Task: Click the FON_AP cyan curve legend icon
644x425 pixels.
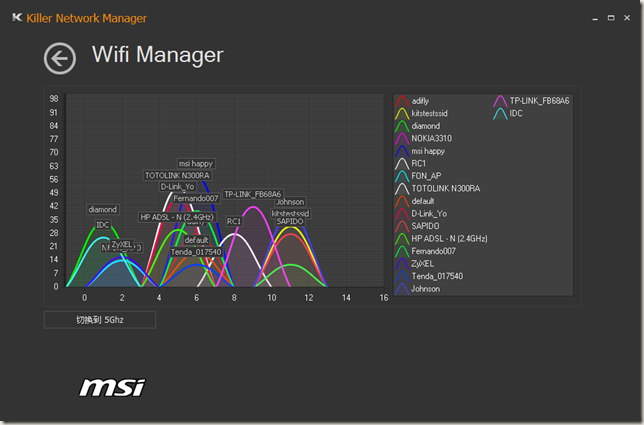Action: [x=402, y=176]
